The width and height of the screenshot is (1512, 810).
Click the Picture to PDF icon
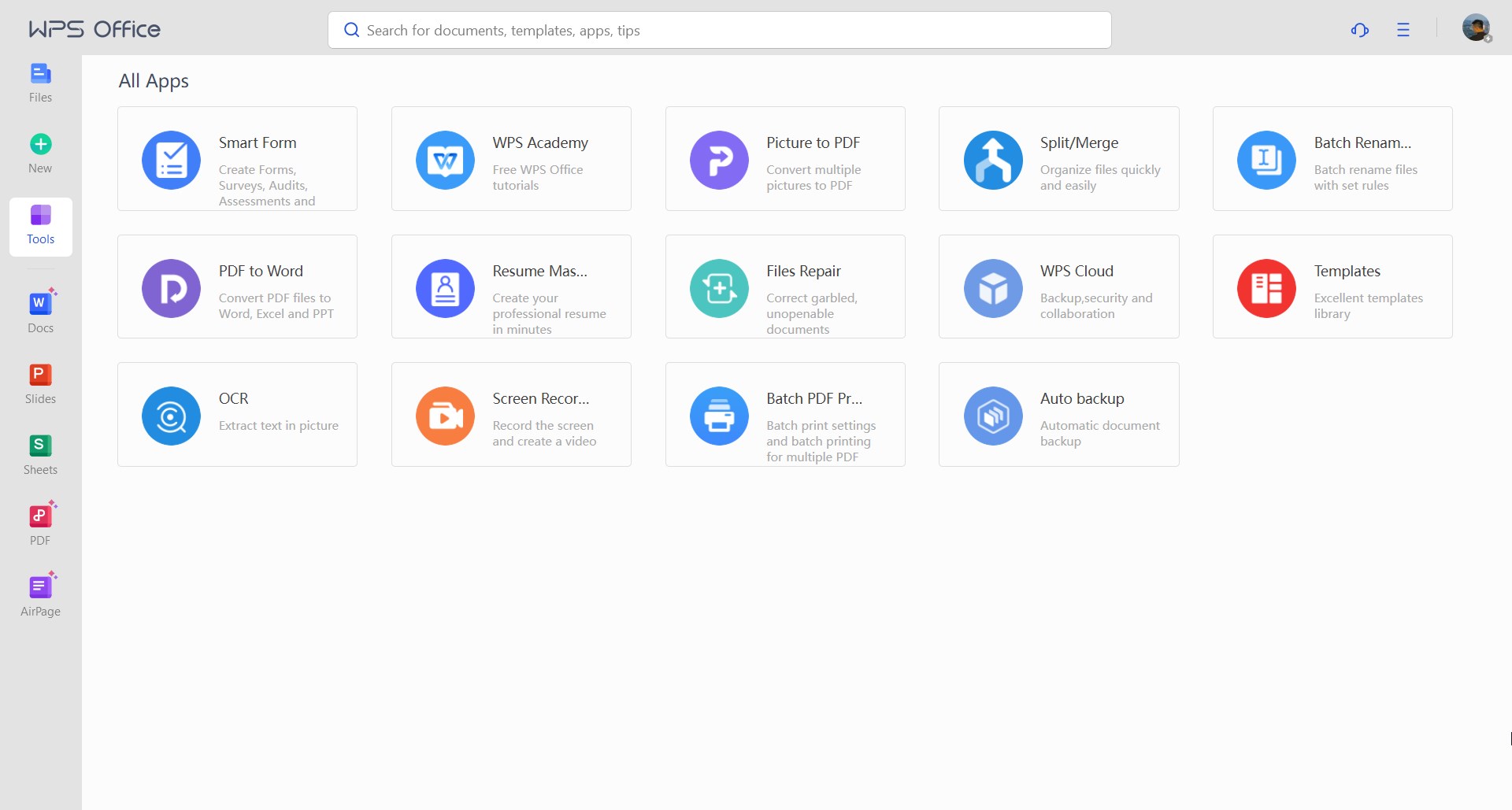pos(719,160)
